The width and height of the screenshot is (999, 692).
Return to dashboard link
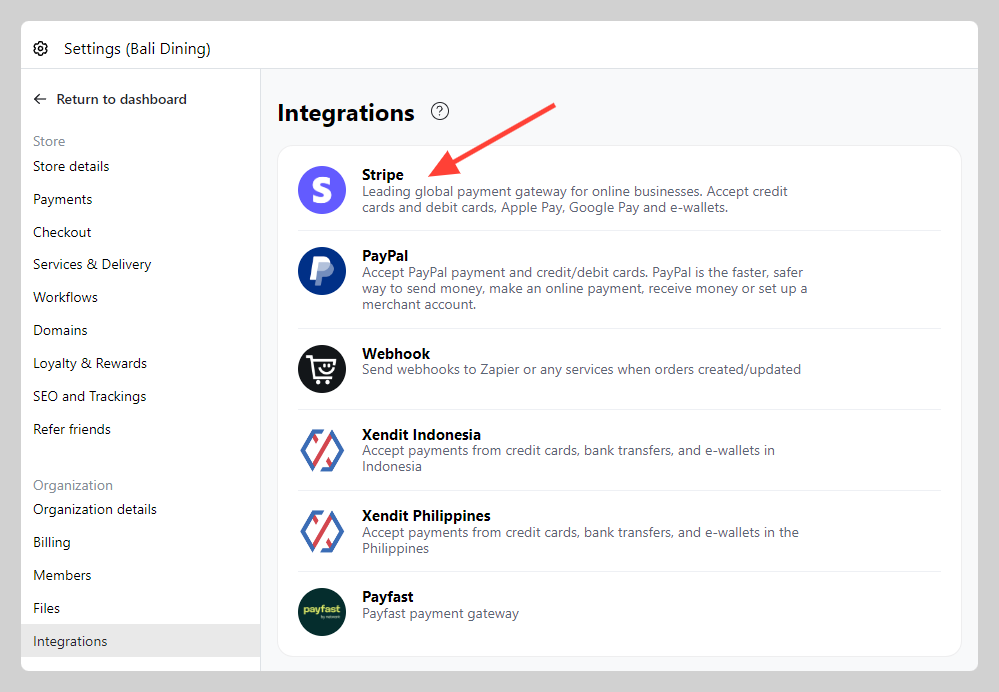click(x=122, y=99)
